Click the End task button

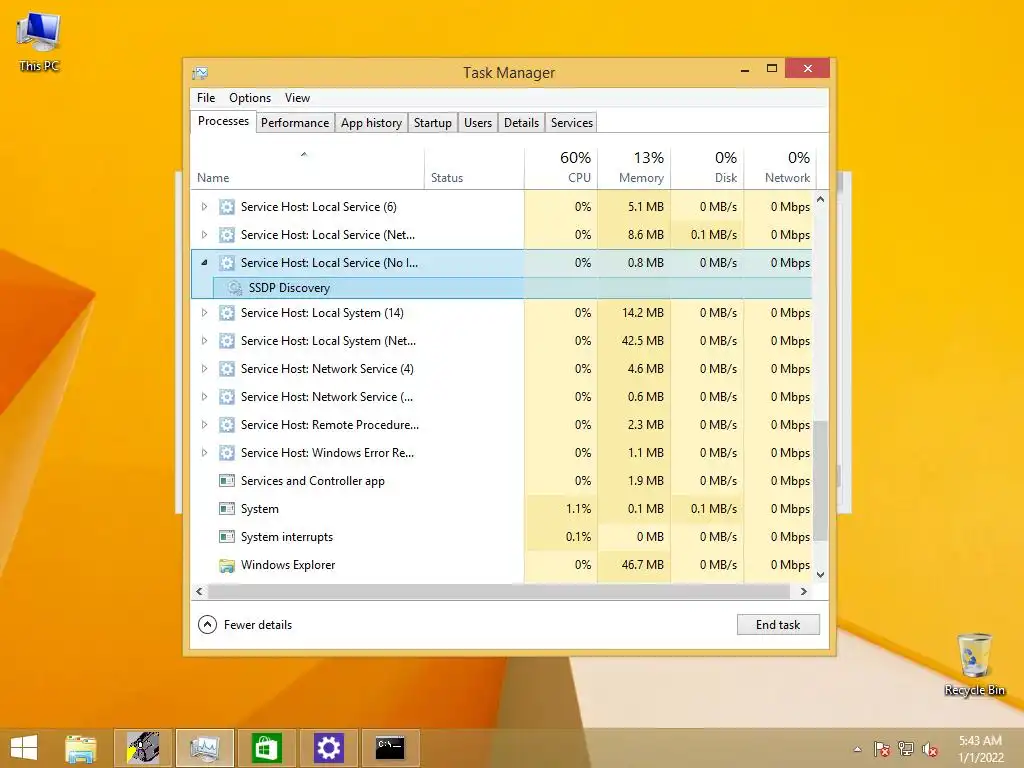click(x=778, y=625)
